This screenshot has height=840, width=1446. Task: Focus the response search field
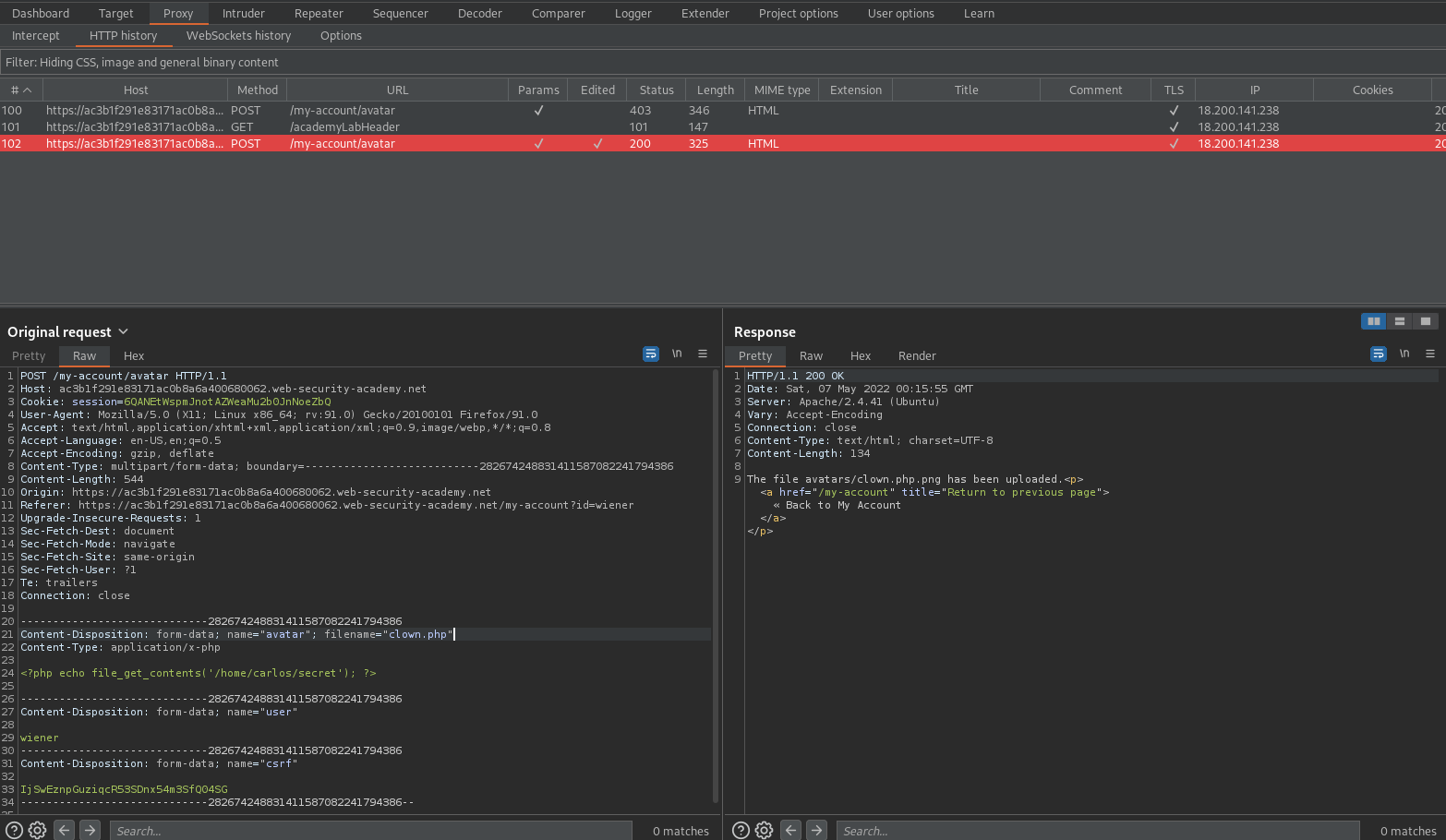tap(1098, 831)
